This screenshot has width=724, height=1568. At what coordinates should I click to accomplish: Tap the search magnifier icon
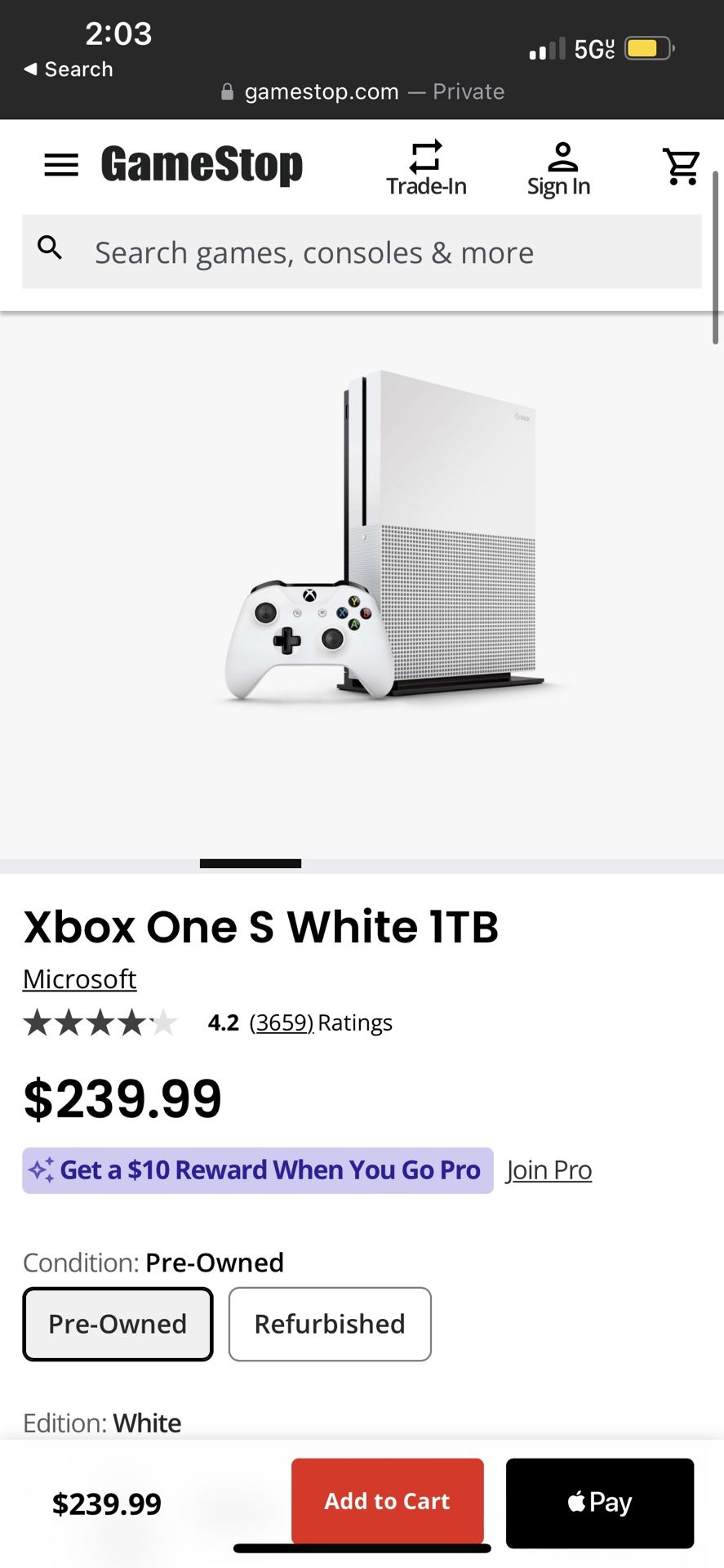pyautogui.click(x=51, y=247)
